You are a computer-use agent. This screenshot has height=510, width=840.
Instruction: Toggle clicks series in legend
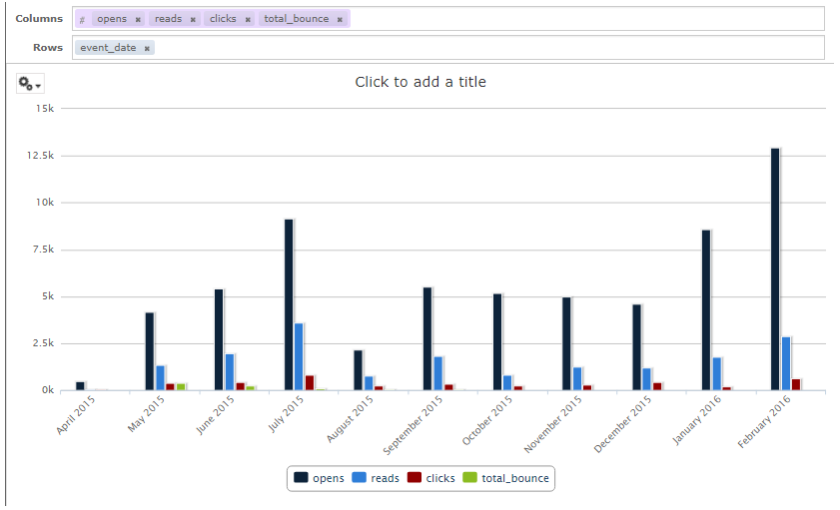click(x=432, y=478)
